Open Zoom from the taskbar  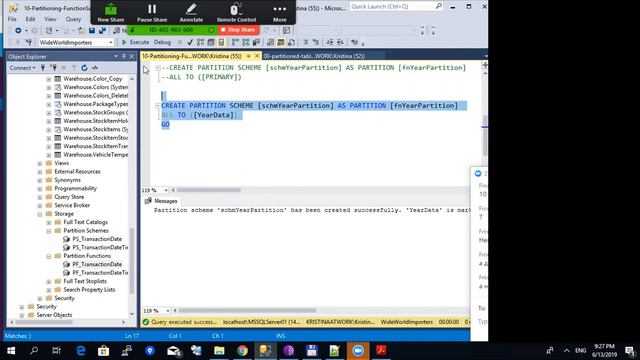pyautogui.click(x=358, y=351)
